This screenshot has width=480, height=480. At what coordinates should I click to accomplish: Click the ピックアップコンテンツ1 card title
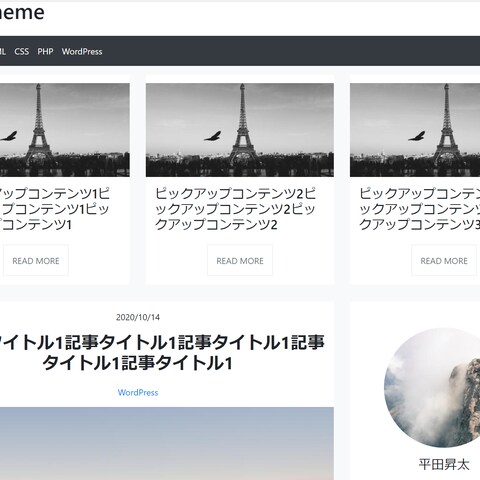tap(55, 209)
